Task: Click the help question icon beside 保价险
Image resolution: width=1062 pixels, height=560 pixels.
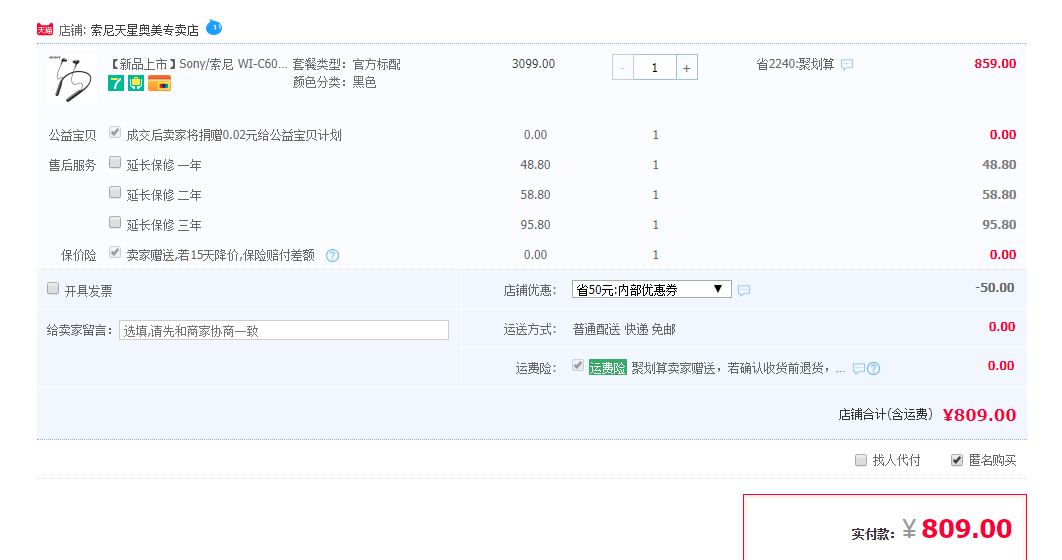Action: click(333, 256)
